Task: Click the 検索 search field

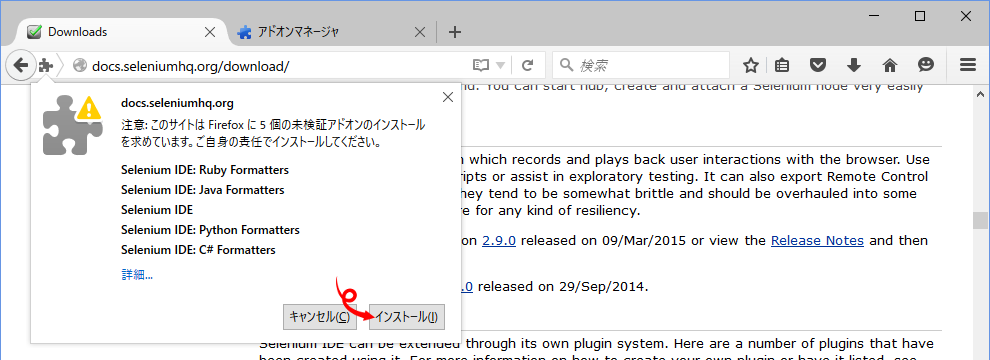Action: (641, 65)
